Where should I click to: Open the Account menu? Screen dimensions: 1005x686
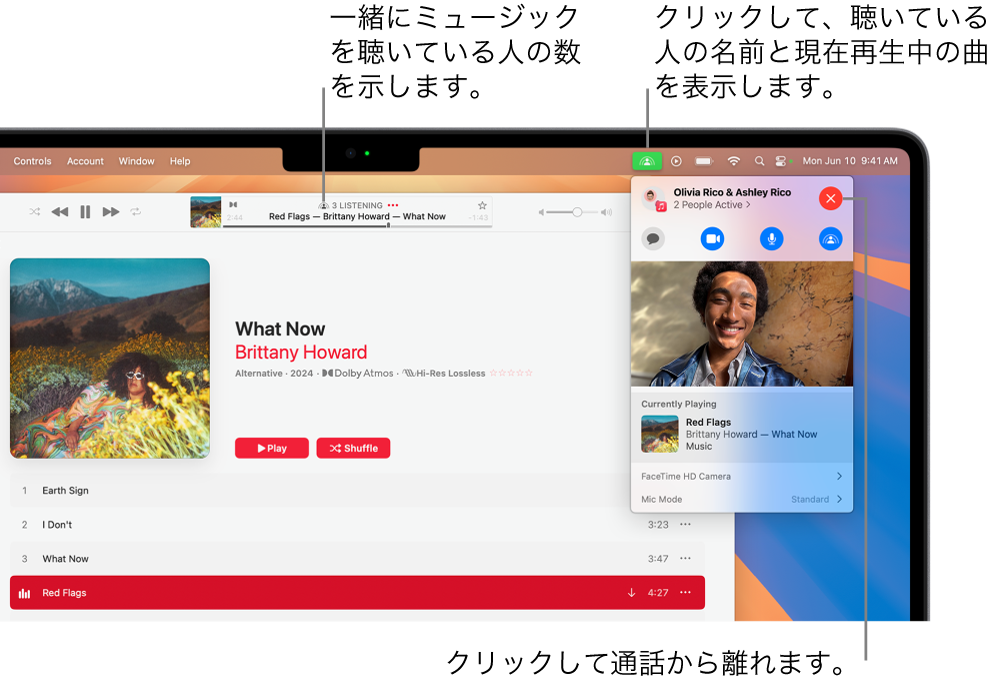pyautogui.click(x=85, y=160)
